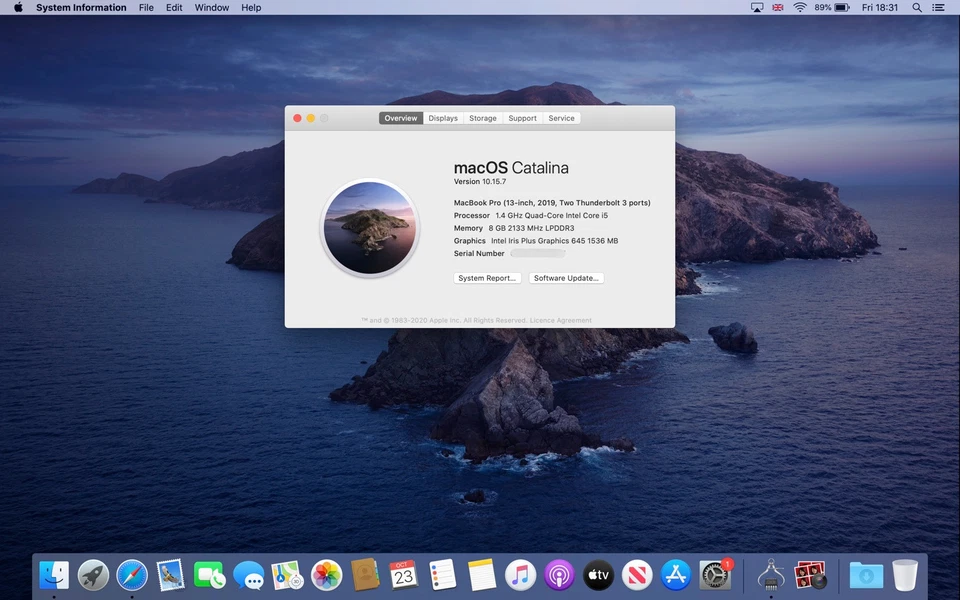Minimize the About This Mac window

click(311, 118)
